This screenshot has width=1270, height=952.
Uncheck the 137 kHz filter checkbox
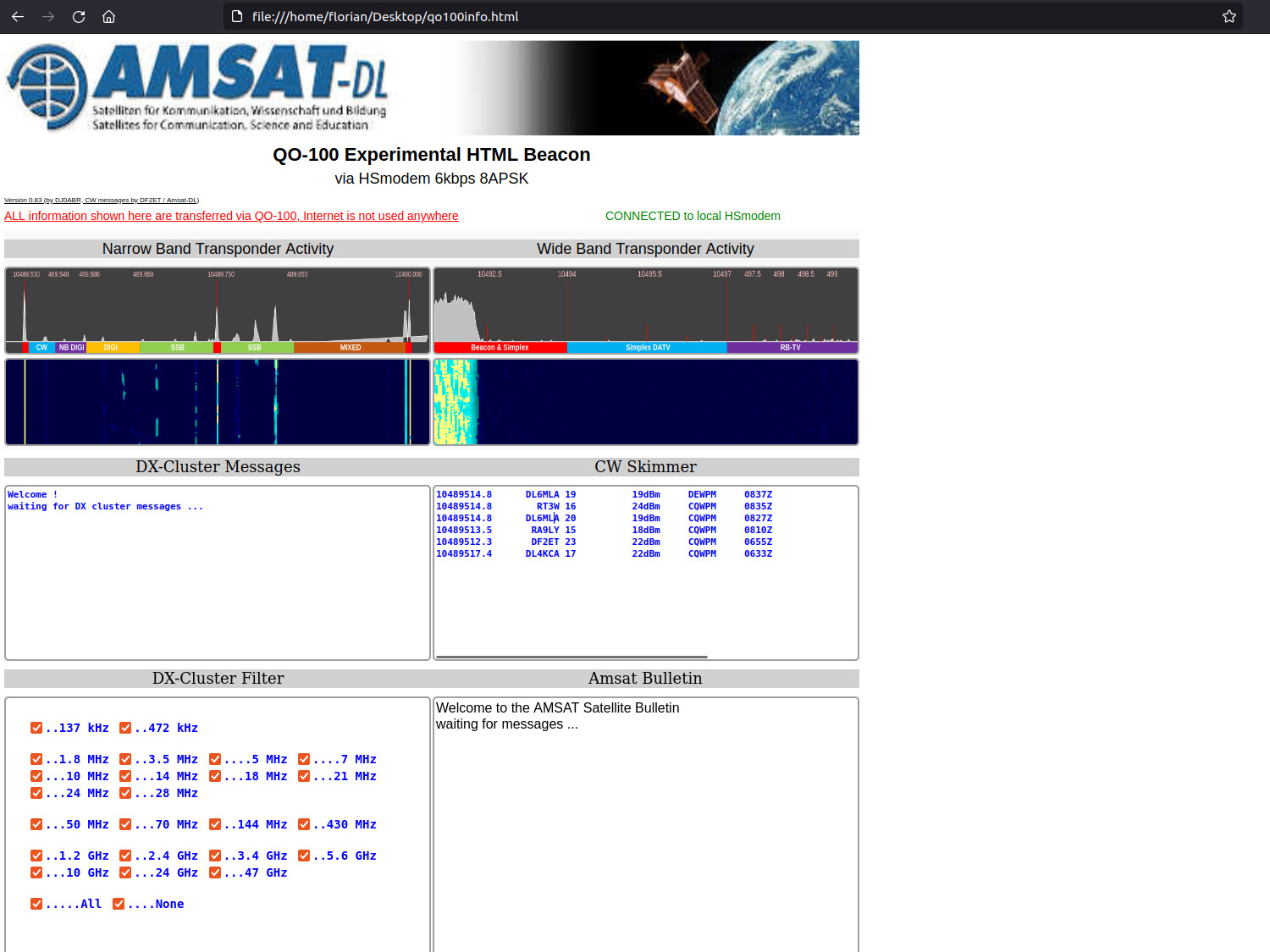(x=36, y=728)
